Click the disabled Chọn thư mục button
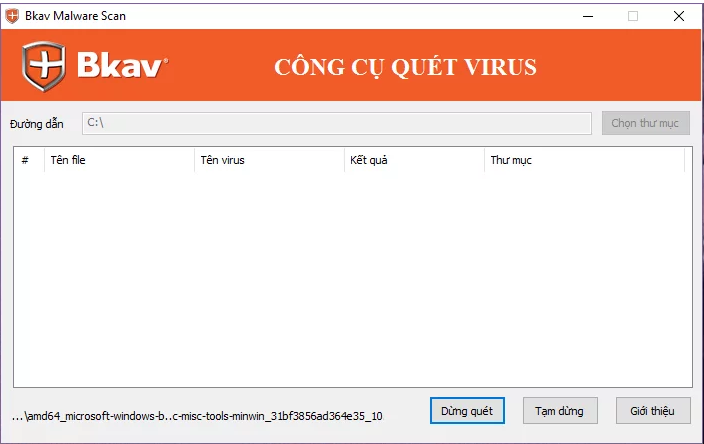Image resolution: width=704 pixels, height=444 pixels. point(646,123)
